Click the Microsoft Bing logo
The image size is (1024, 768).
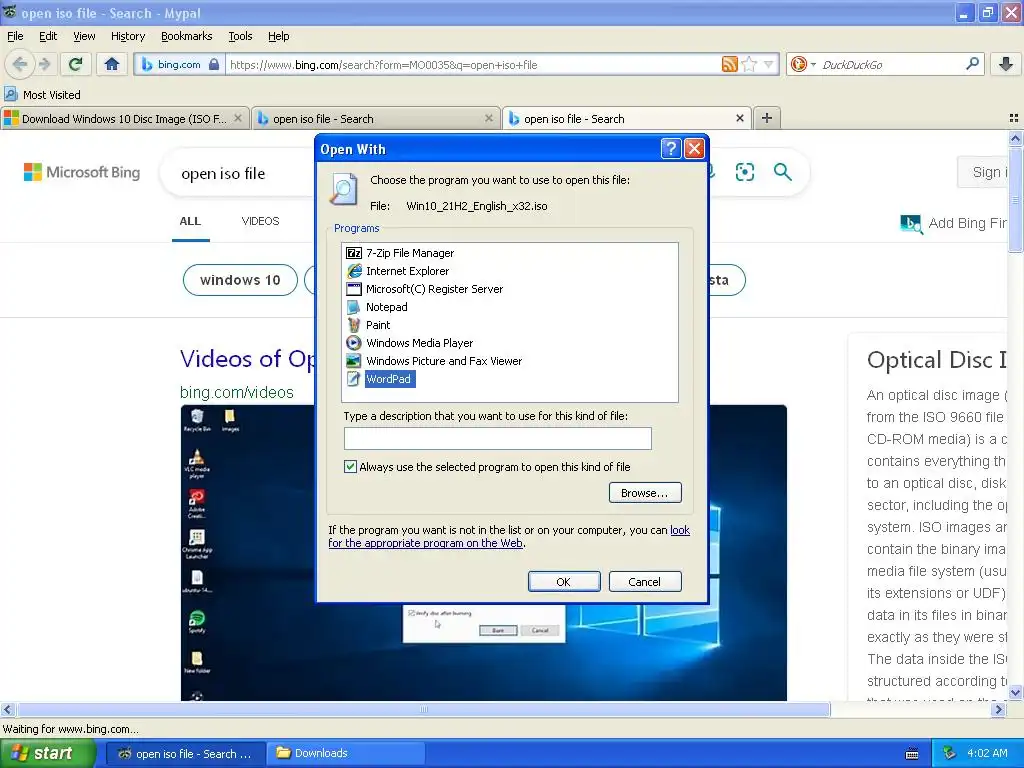pyautogui.click(x=82, y=172)
